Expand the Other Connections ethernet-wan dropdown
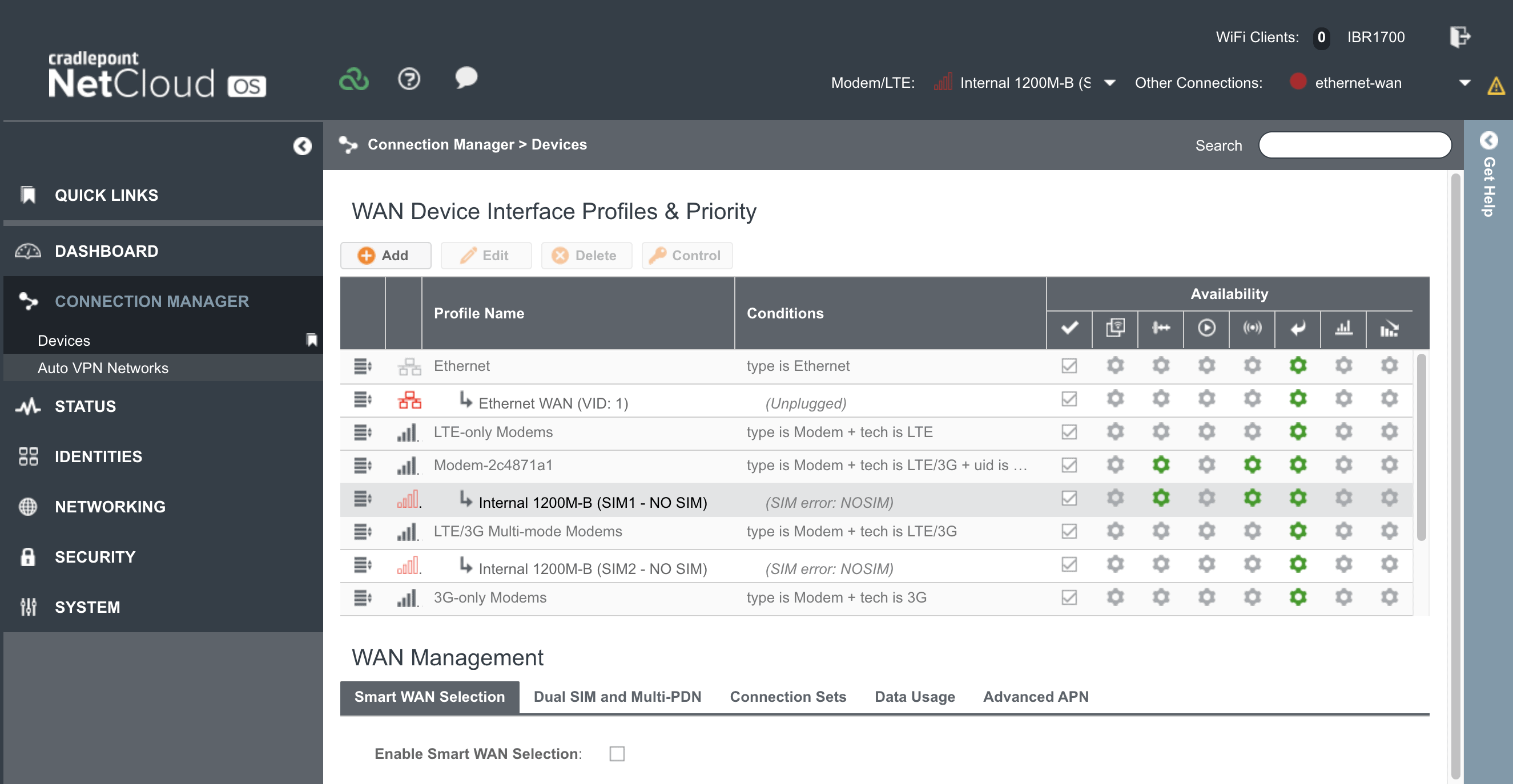This screenshot has height=784, width=1513. [1464, 83]
